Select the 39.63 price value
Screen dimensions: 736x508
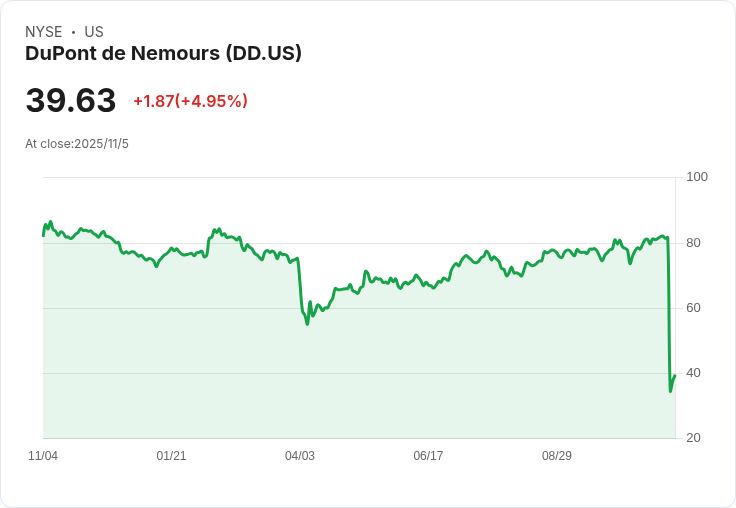click(x=71, y=101)
